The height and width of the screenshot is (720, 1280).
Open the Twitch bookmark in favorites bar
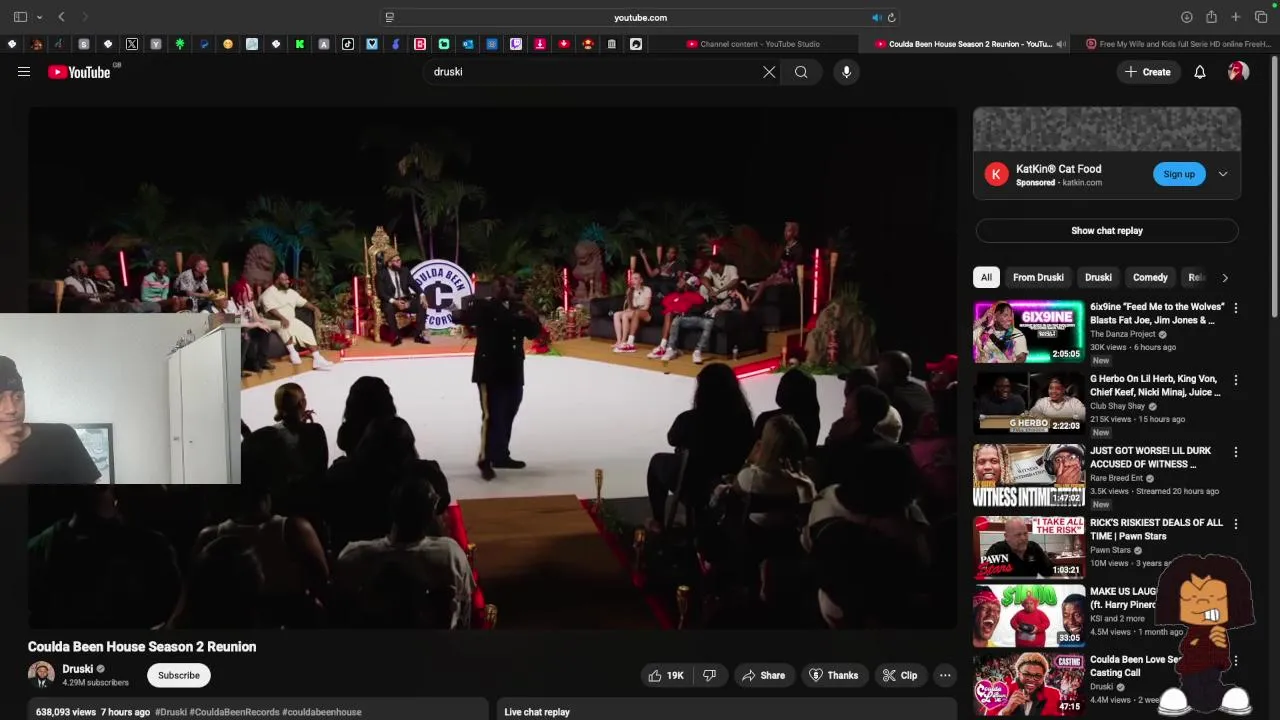click(516, 44)
